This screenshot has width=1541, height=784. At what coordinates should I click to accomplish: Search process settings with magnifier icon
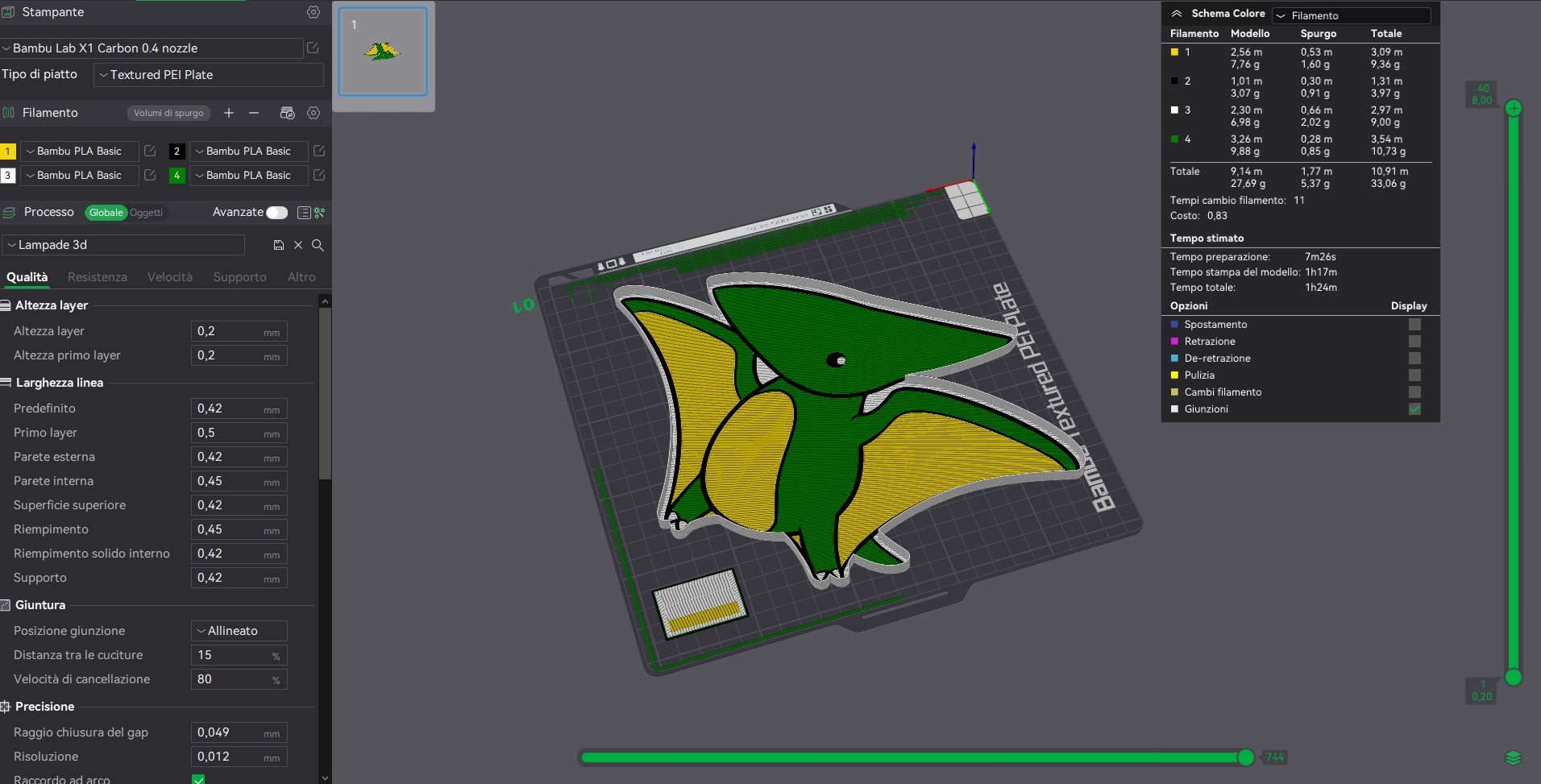pyautogui.click(x=318, y=245)
